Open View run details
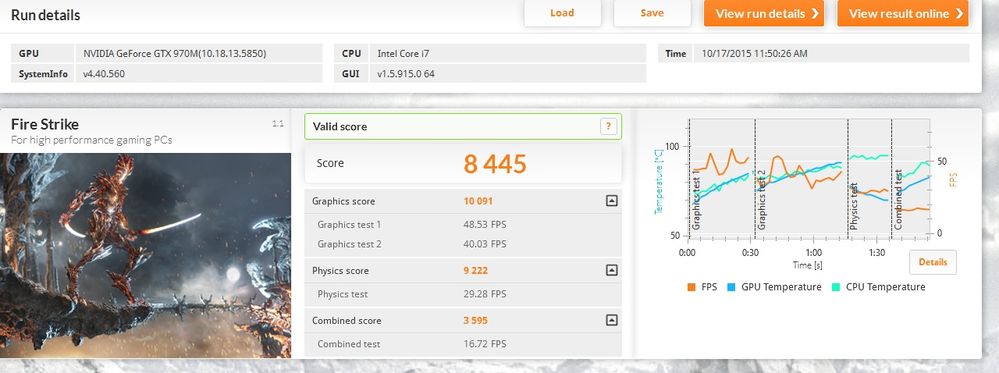 pyautogui.click(x=764, y=13)
